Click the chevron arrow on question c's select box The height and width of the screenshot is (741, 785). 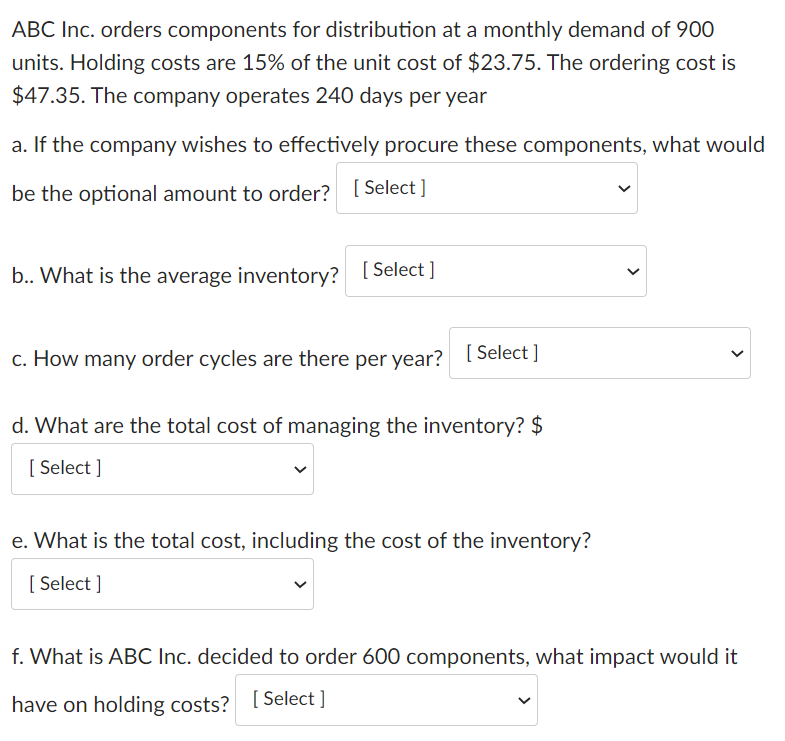coord(737,353)
